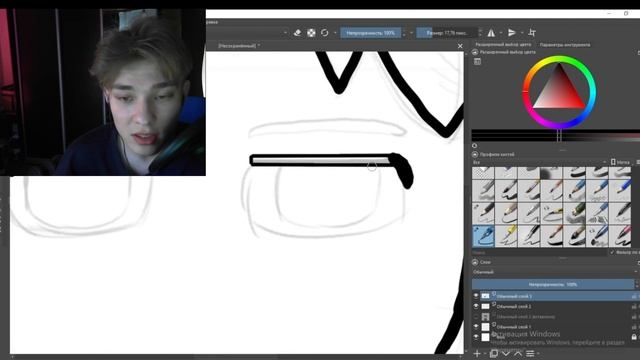Move layer up with the up arrow

[518, 353]
